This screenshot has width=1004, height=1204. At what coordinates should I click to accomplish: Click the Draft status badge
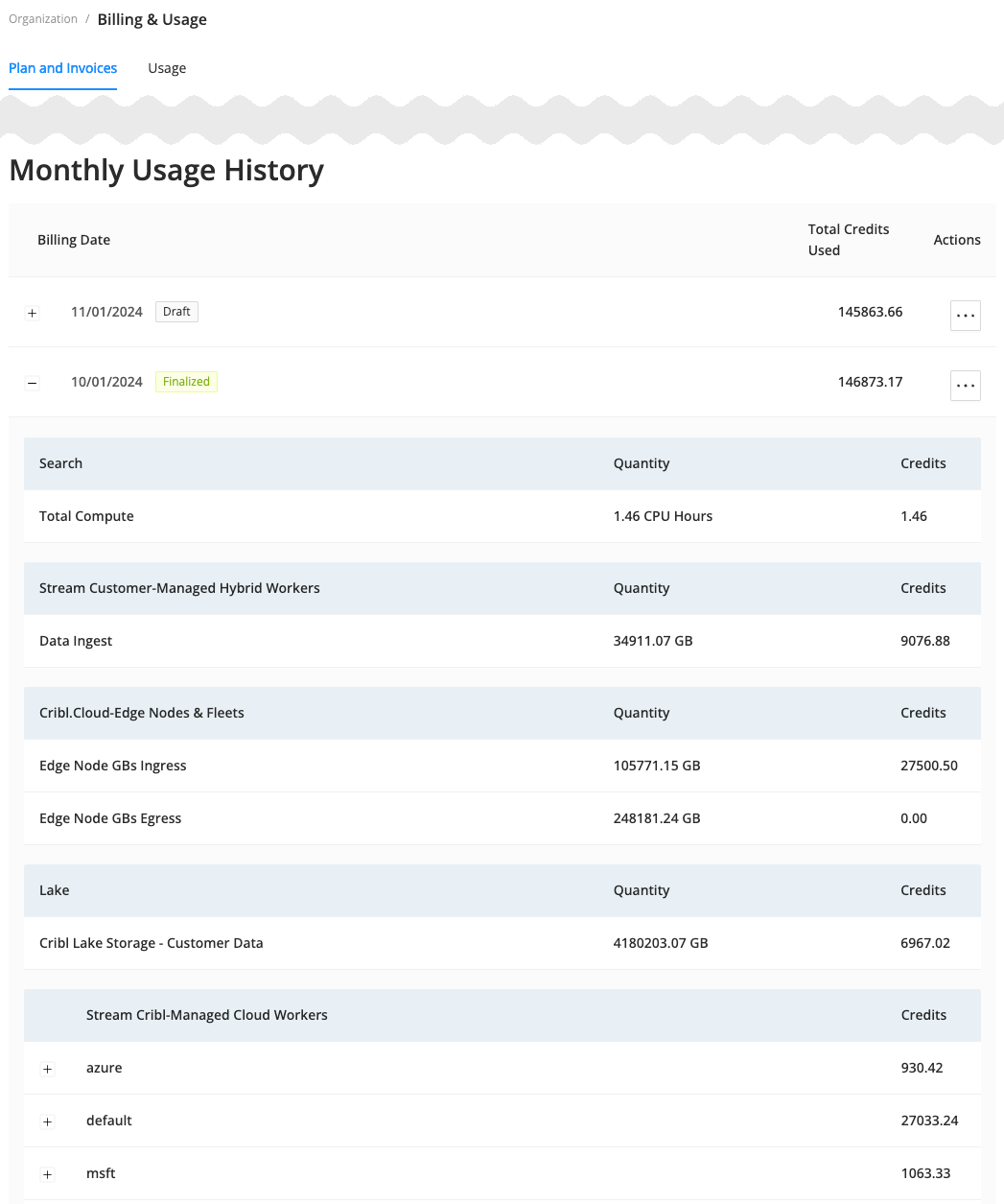176,311
